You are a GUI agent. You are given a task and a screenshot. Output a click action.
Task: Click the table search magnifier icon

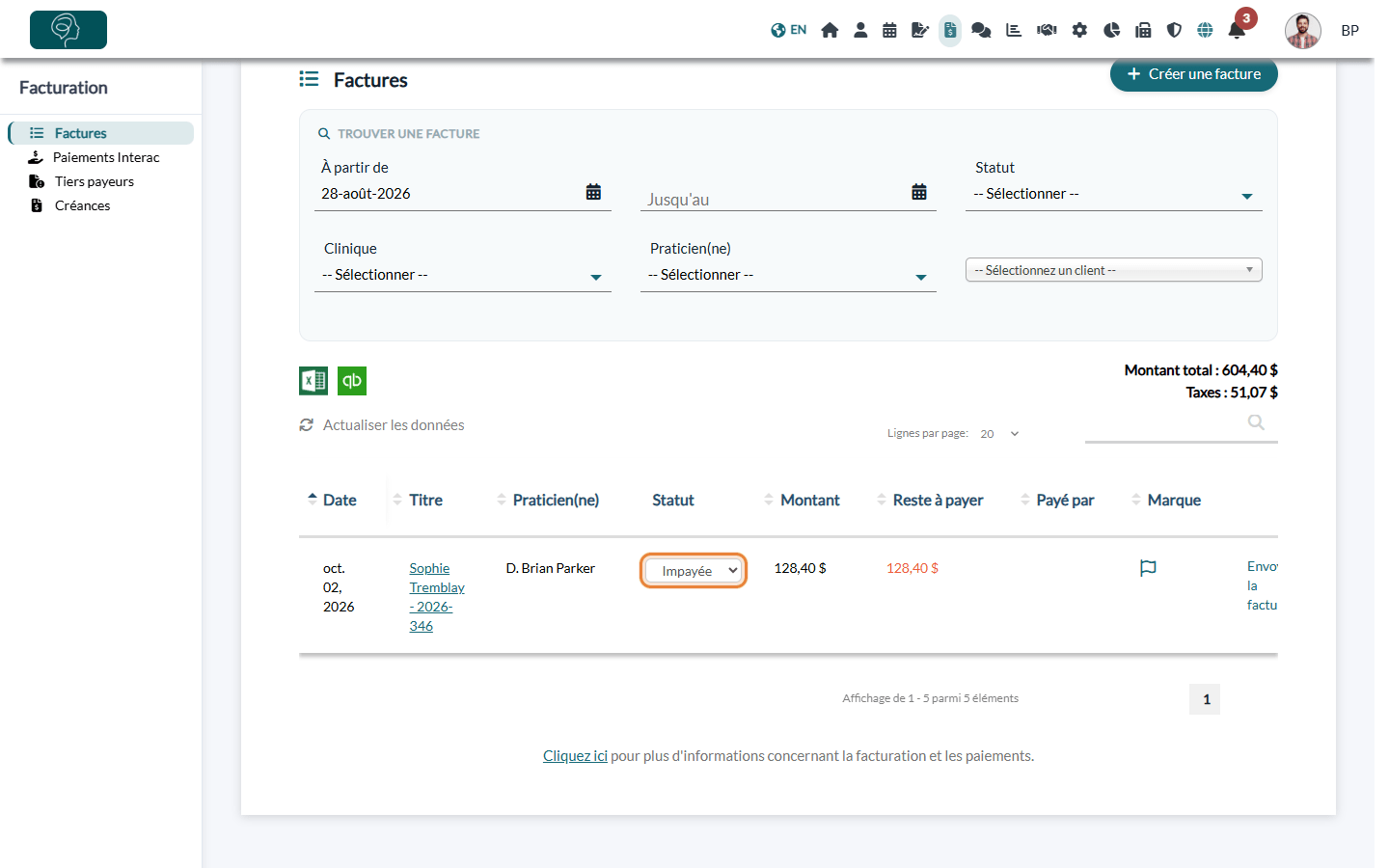pos(1256,422)
